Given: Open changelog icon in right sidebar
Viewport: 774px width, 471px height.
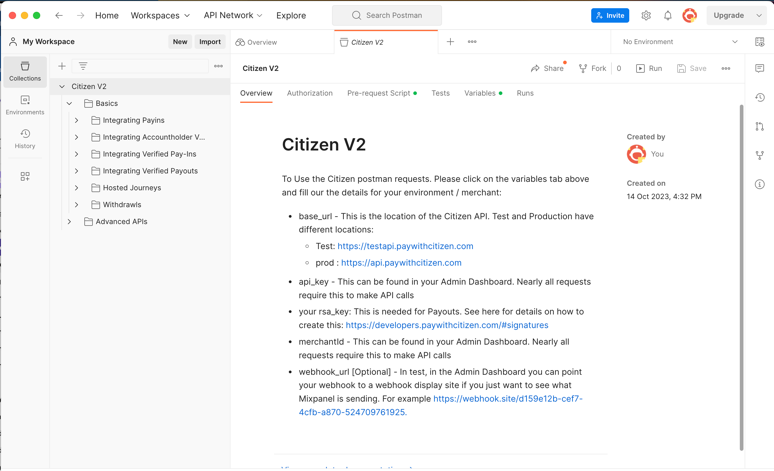Looking at the screenshot, I should coord(760,97).
